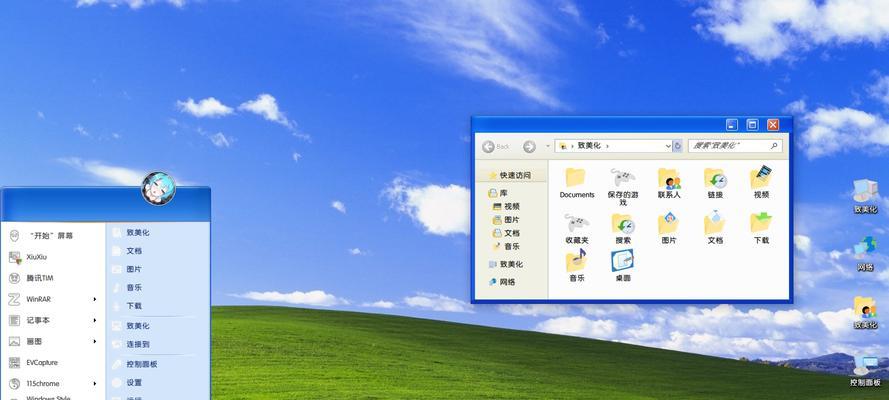Minimize the Explorer window

732,125
